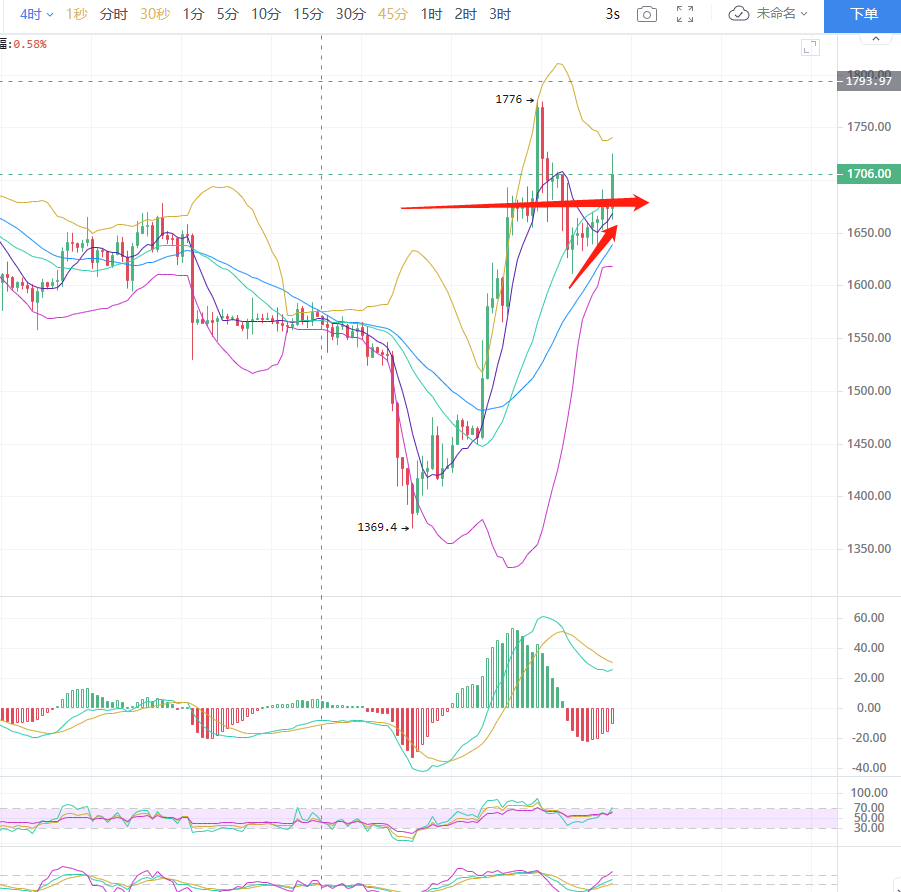
Task: Switch to the 1时 interval
Action: tap(431, 14)
